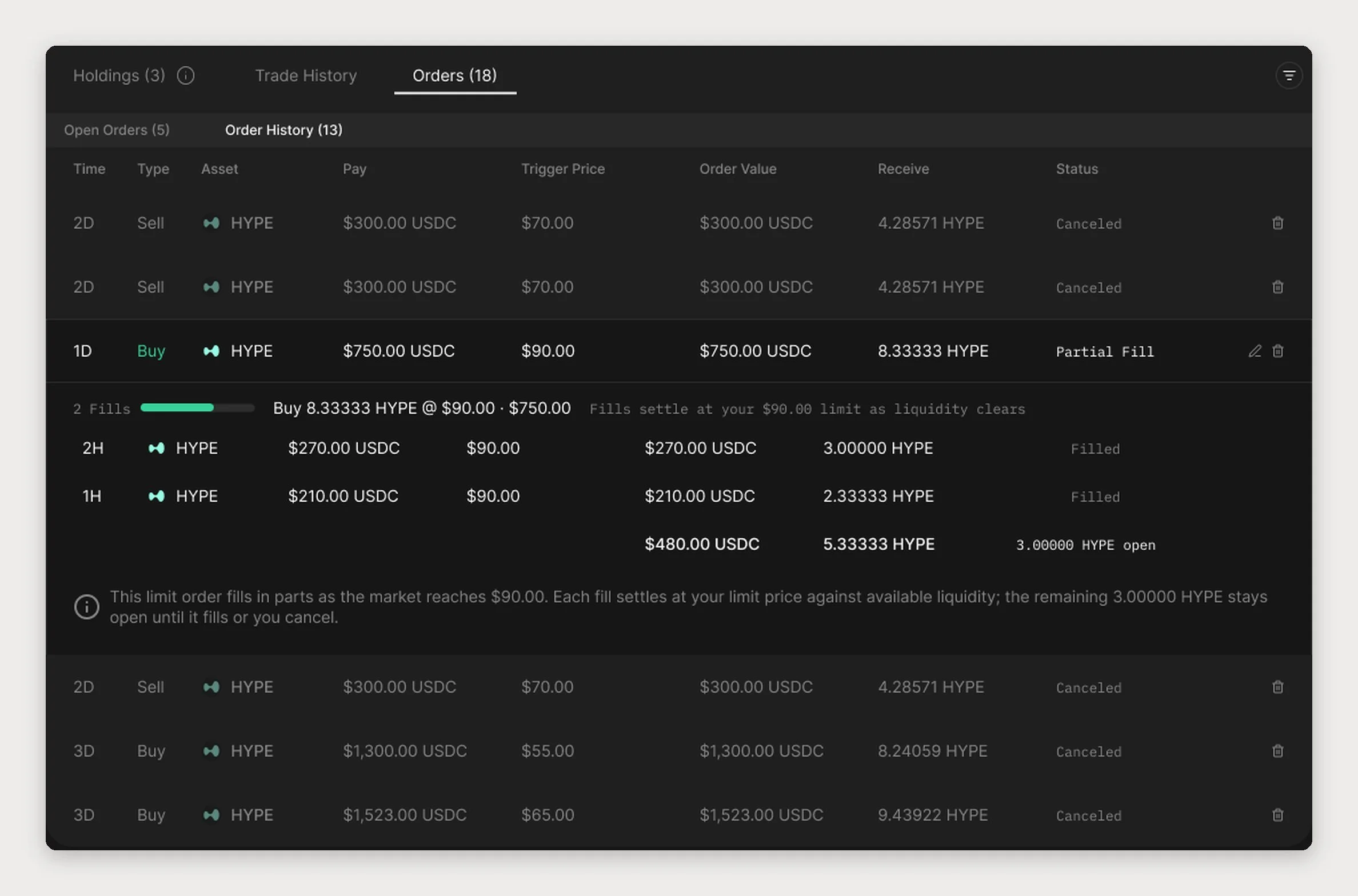Click the Filled status of the 1H fill
The image size is (1358, 896).
[1095, 497]
